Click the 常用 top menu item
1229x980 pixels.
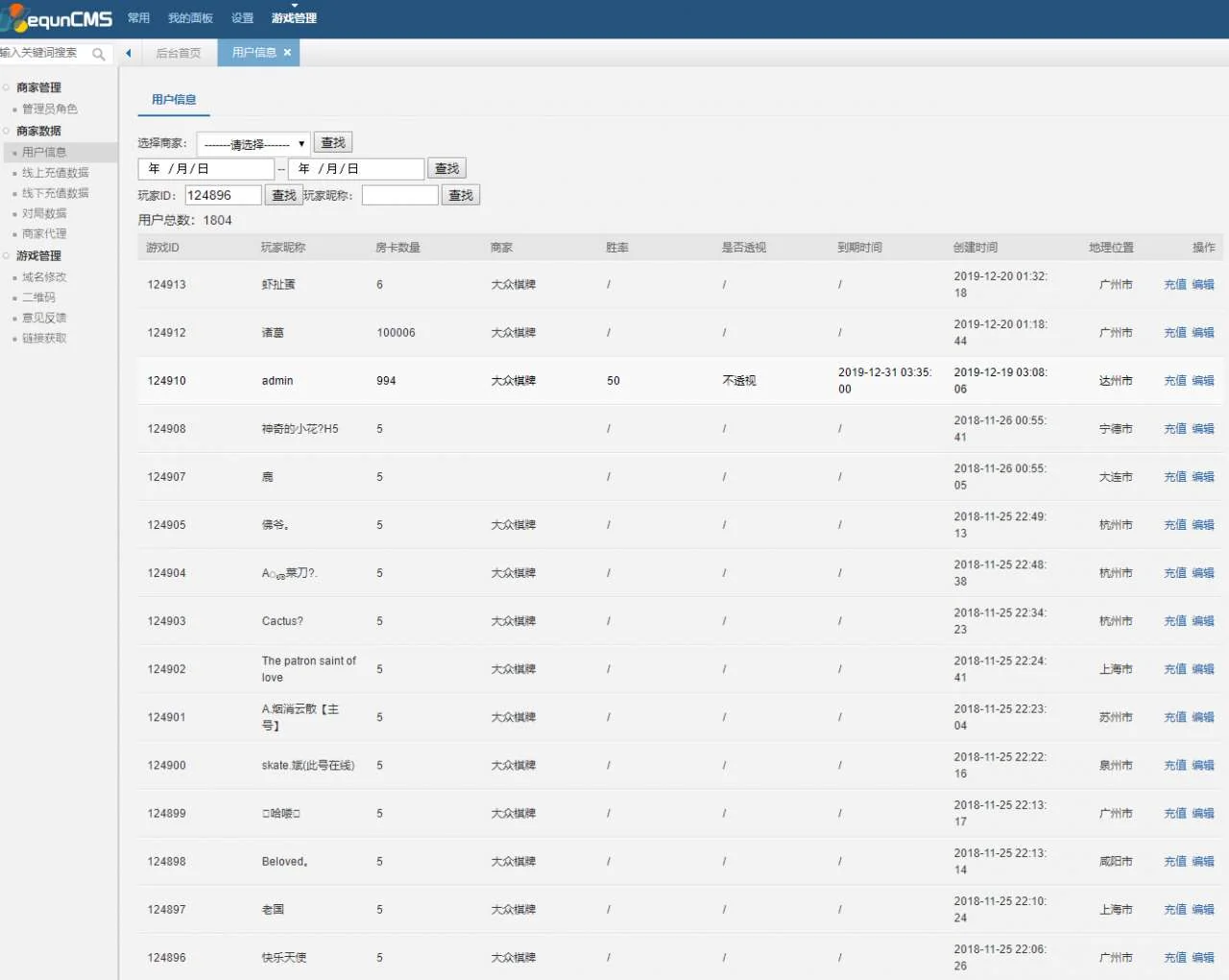point(138,18)
